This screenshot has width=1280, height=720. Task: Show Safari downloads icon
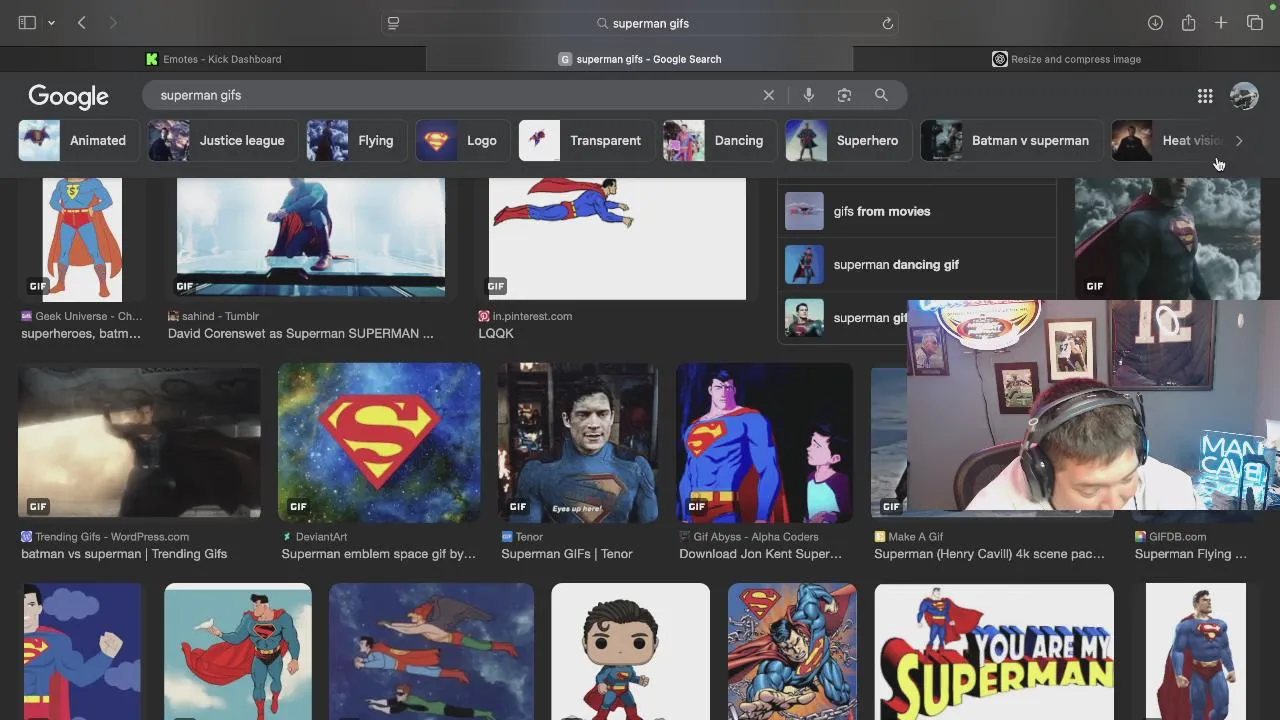coord(1155,23)
